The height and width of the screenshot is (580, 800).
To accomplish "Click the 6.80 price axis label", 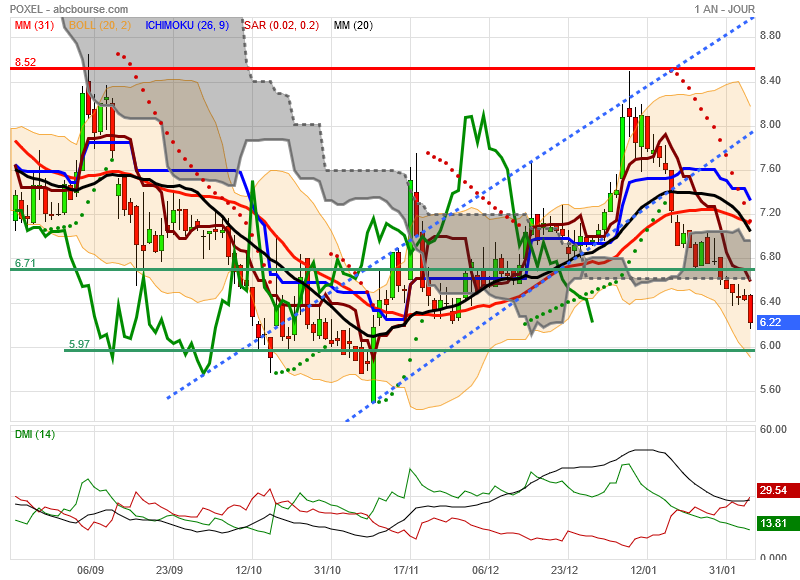I will 770,256.
